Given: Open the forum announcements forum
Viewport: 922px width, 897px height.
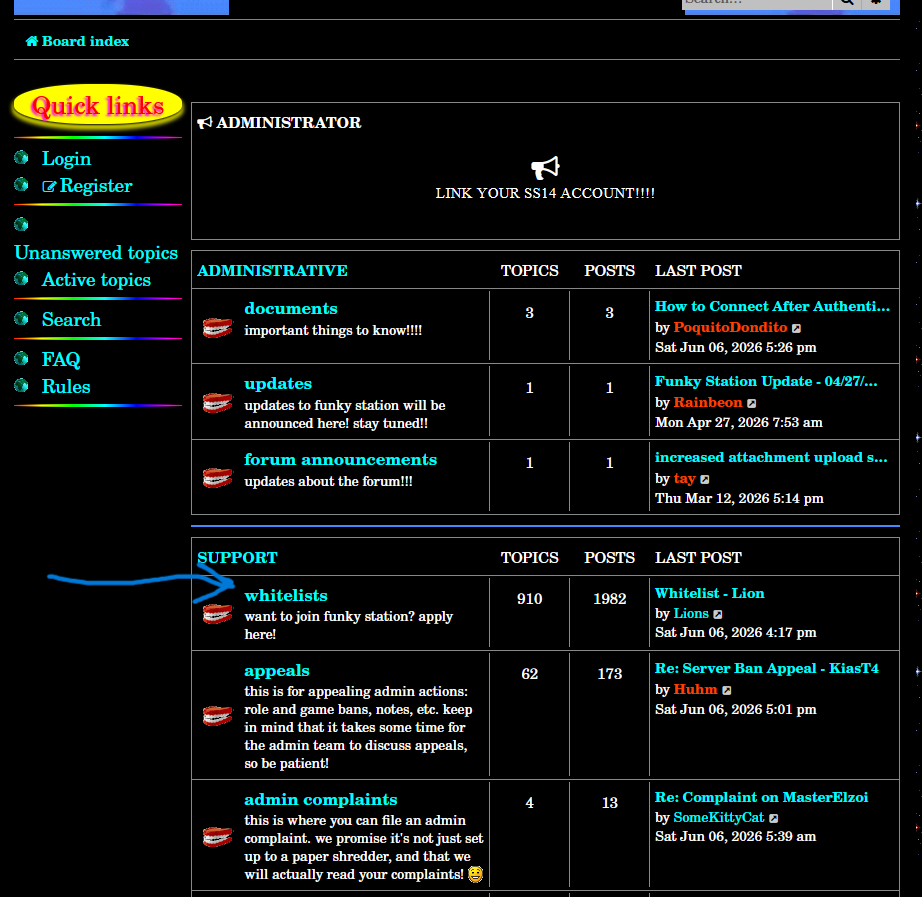Looking at the screenshot, I should coord(340,459).
